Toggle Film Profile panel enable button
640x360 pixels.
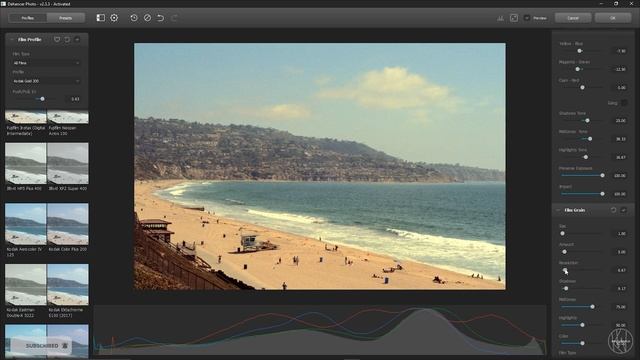tap(77, 40)
